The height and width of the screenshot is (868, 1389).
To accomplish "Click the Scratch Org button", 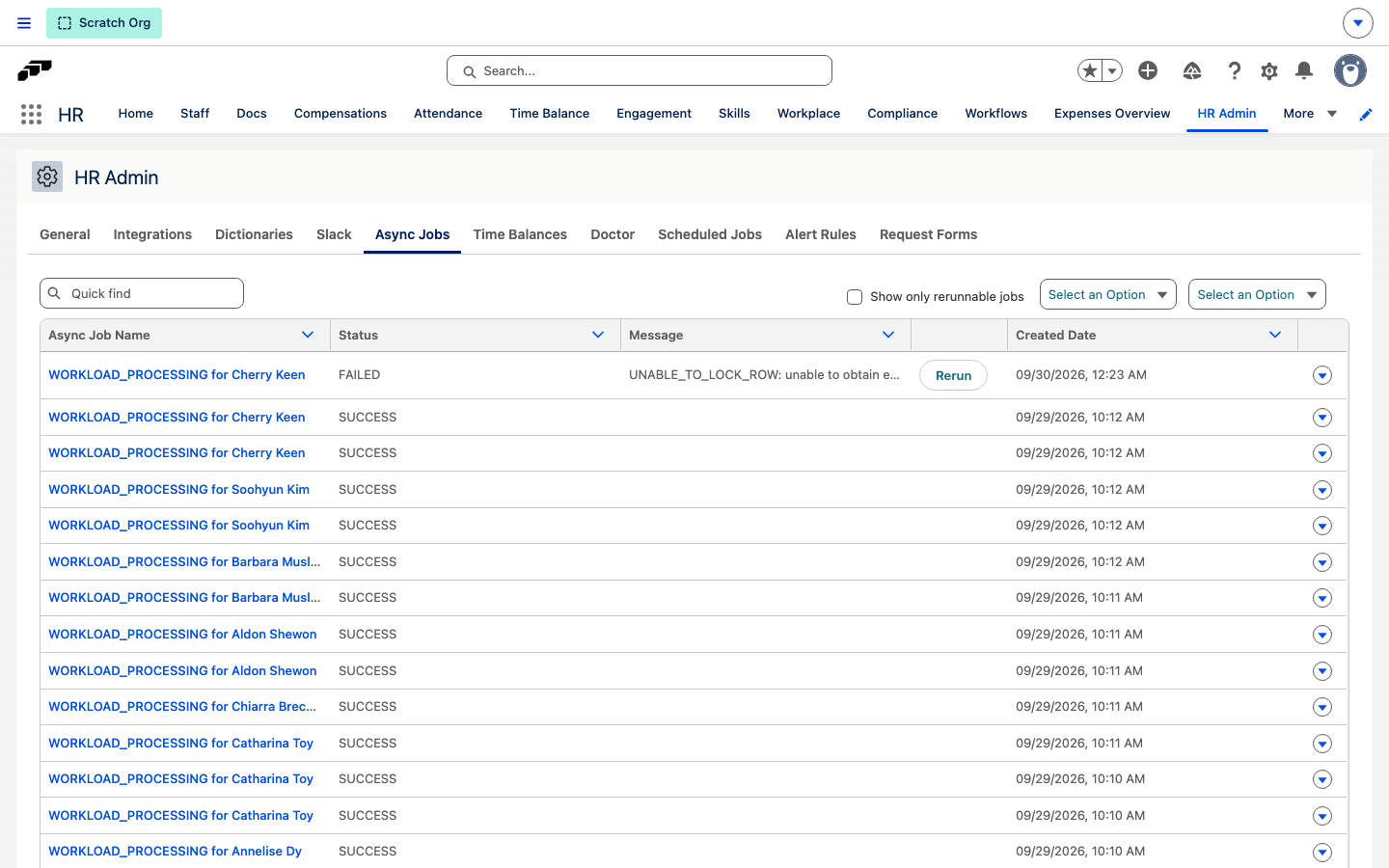I will 104,23.
